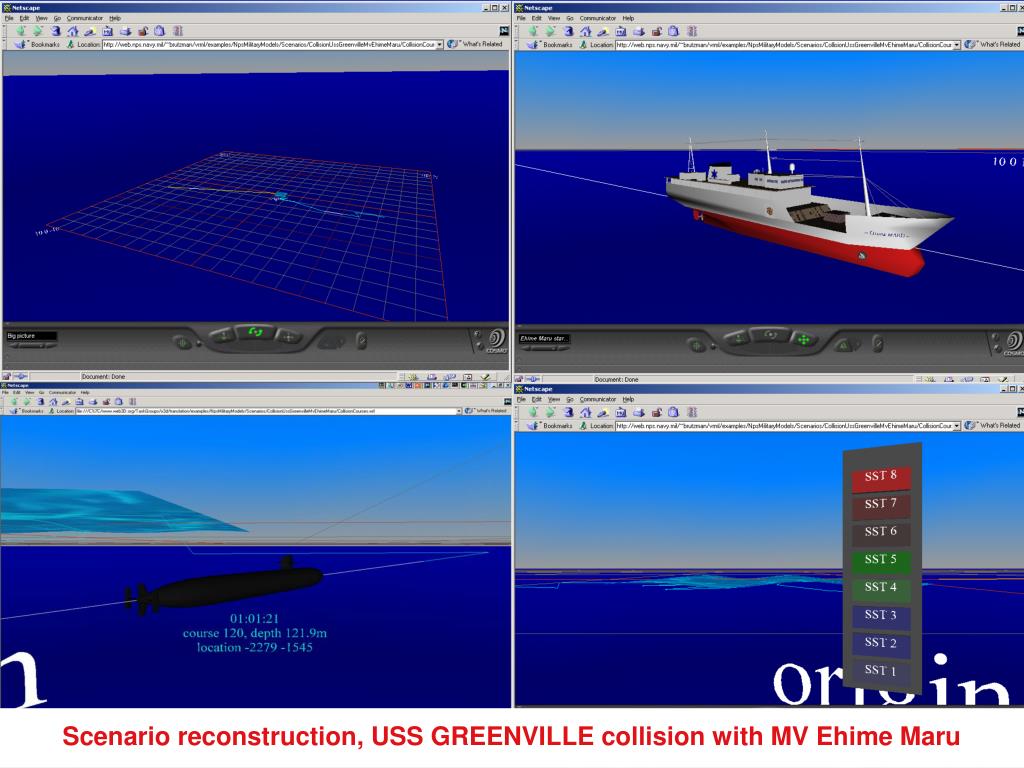1024x768 pixels.
Task: Click the SST 2 button
Action: click(881, 643)
